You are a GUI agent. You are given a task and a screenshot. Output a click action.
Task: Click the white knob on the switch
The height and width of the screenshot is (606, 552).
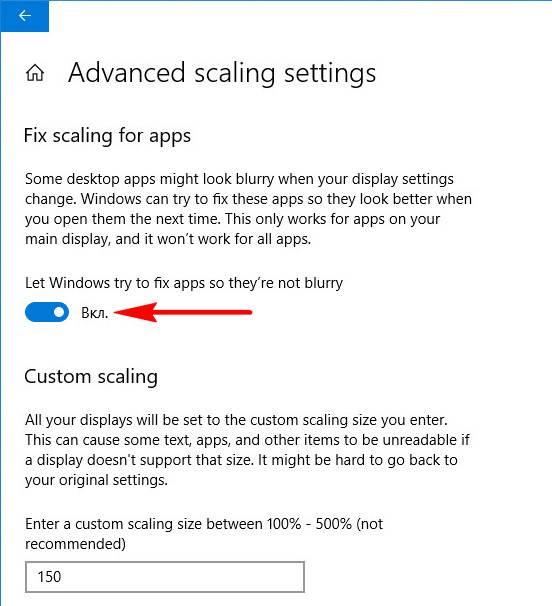tap(59, 312)
